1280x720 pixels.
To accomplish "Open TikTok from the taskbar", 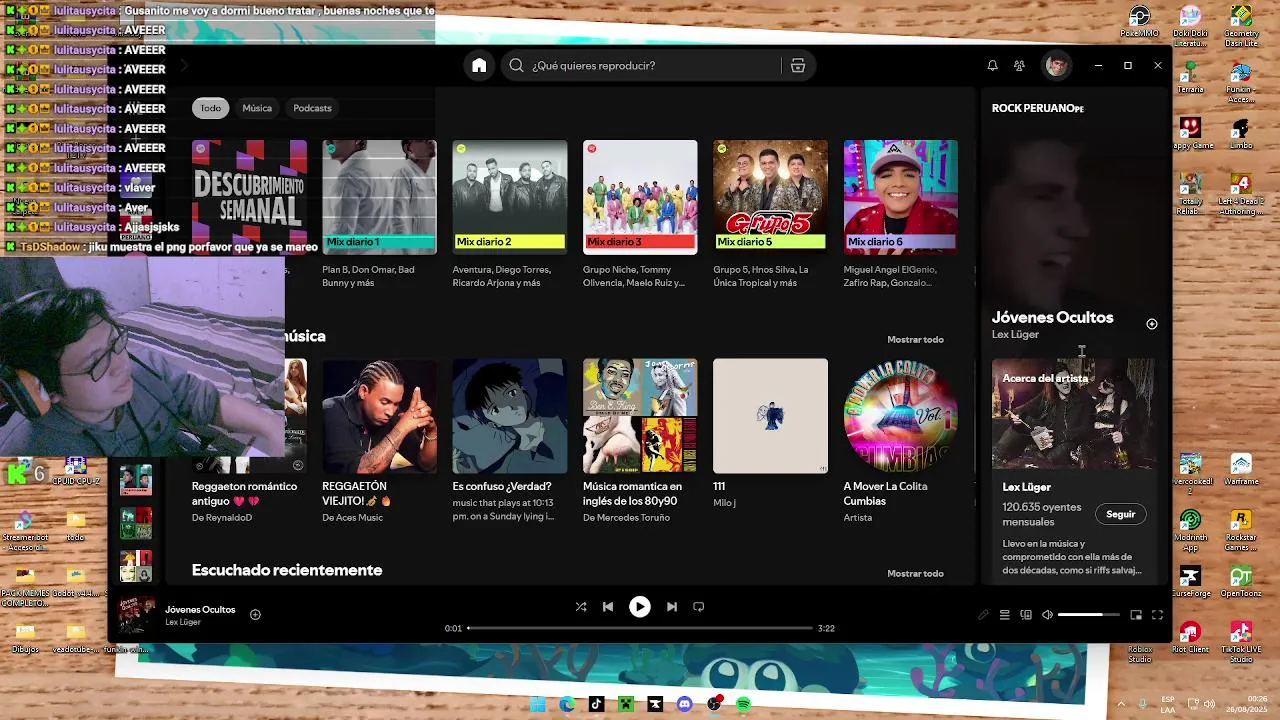I will (596, 704).
